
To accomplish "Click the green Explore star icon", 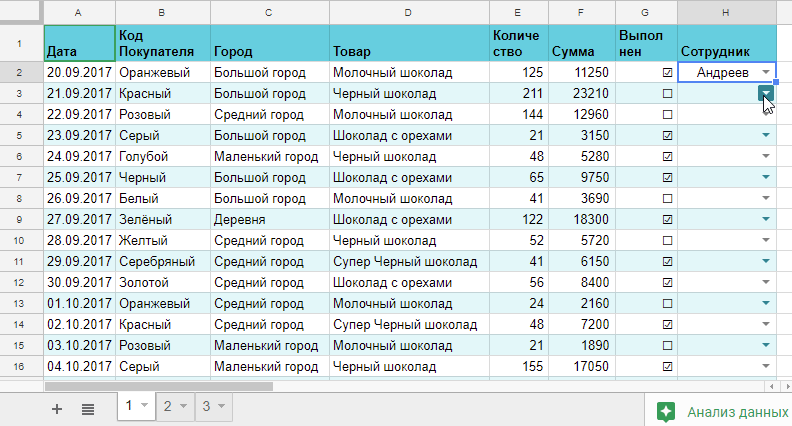I will tap(665, 412).
